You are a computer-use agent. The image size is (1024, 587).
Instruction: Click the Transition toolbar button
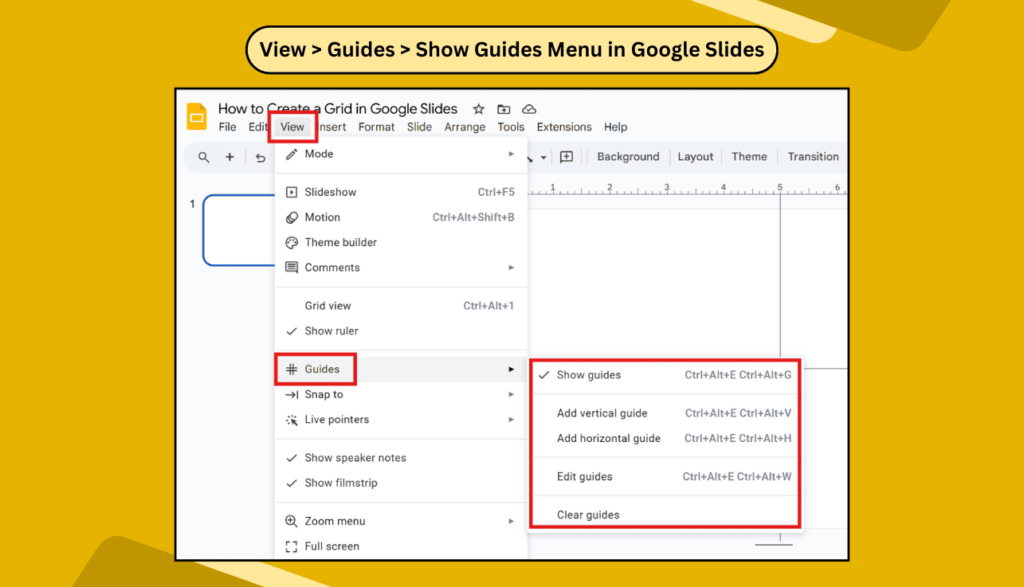pos(813,157)
